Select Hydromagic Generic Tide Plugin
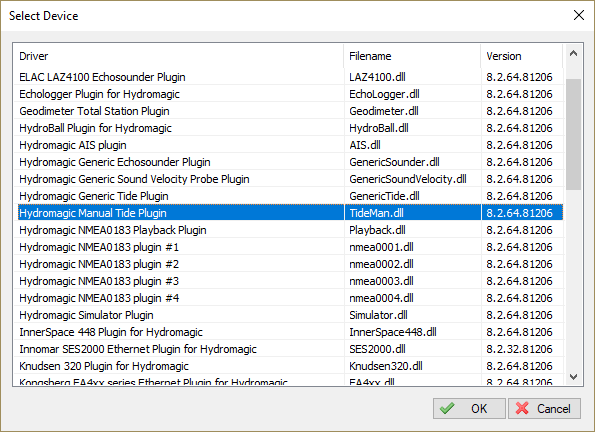Screen dimensions: 595x432 [94, 196]
